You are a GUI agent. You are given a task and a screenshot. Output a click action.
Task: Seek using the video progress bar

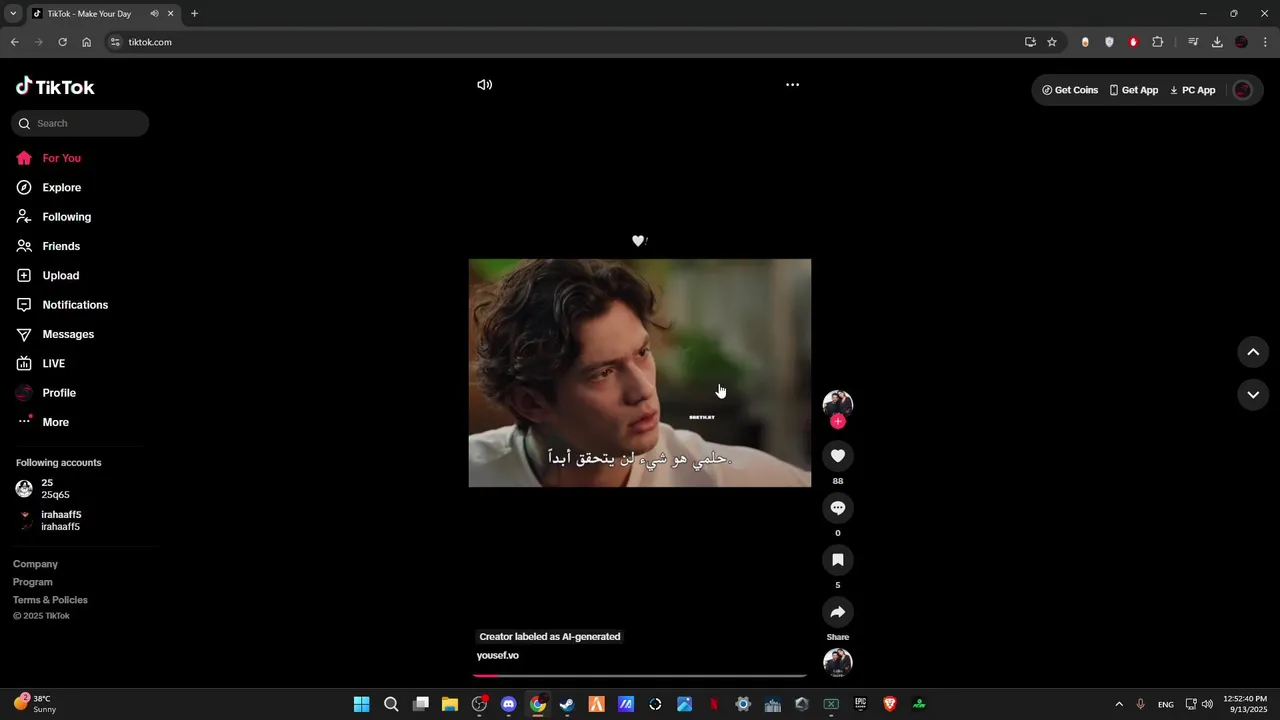[x=640, y=676]
